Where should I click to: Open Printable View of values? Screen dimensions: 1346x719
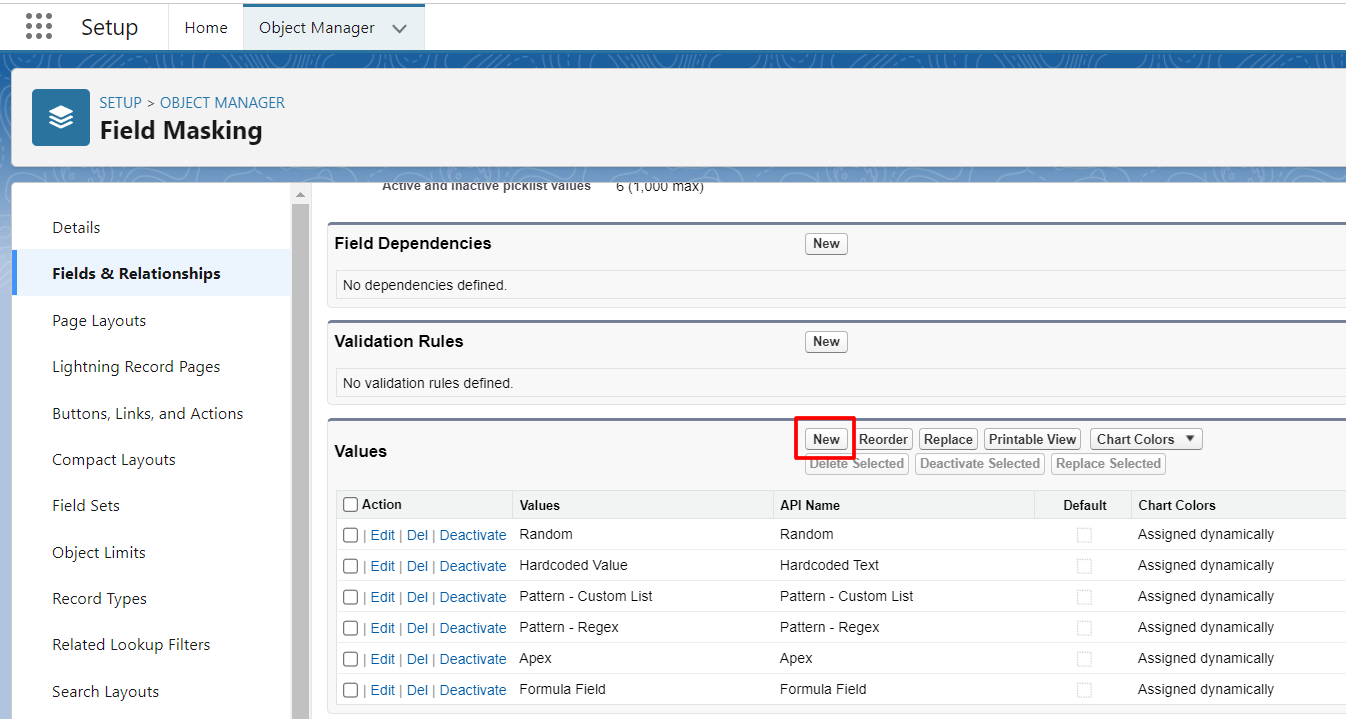(x=1032, y=439)
